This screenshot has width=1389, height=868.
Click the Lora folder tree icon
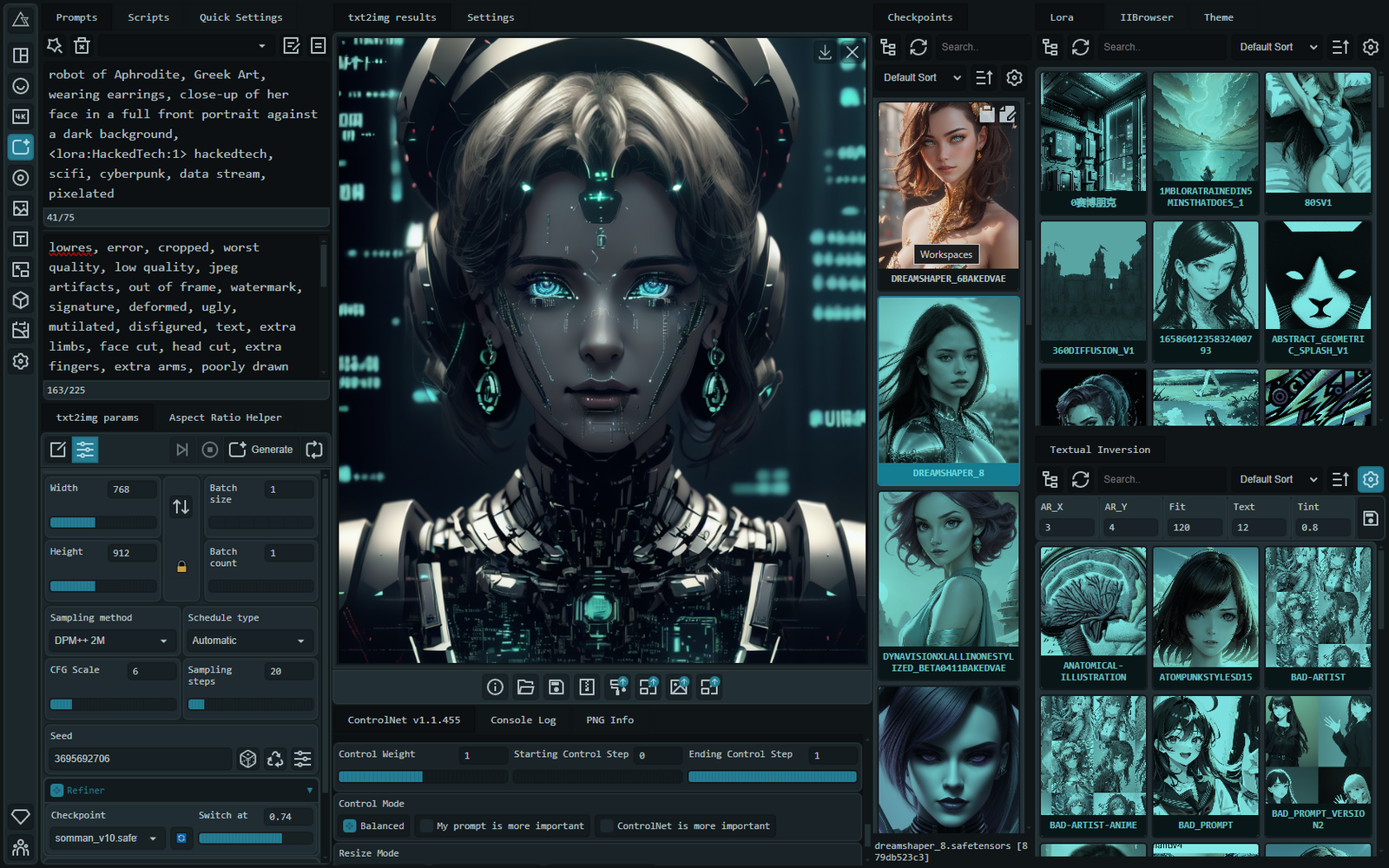[1050, 47]
